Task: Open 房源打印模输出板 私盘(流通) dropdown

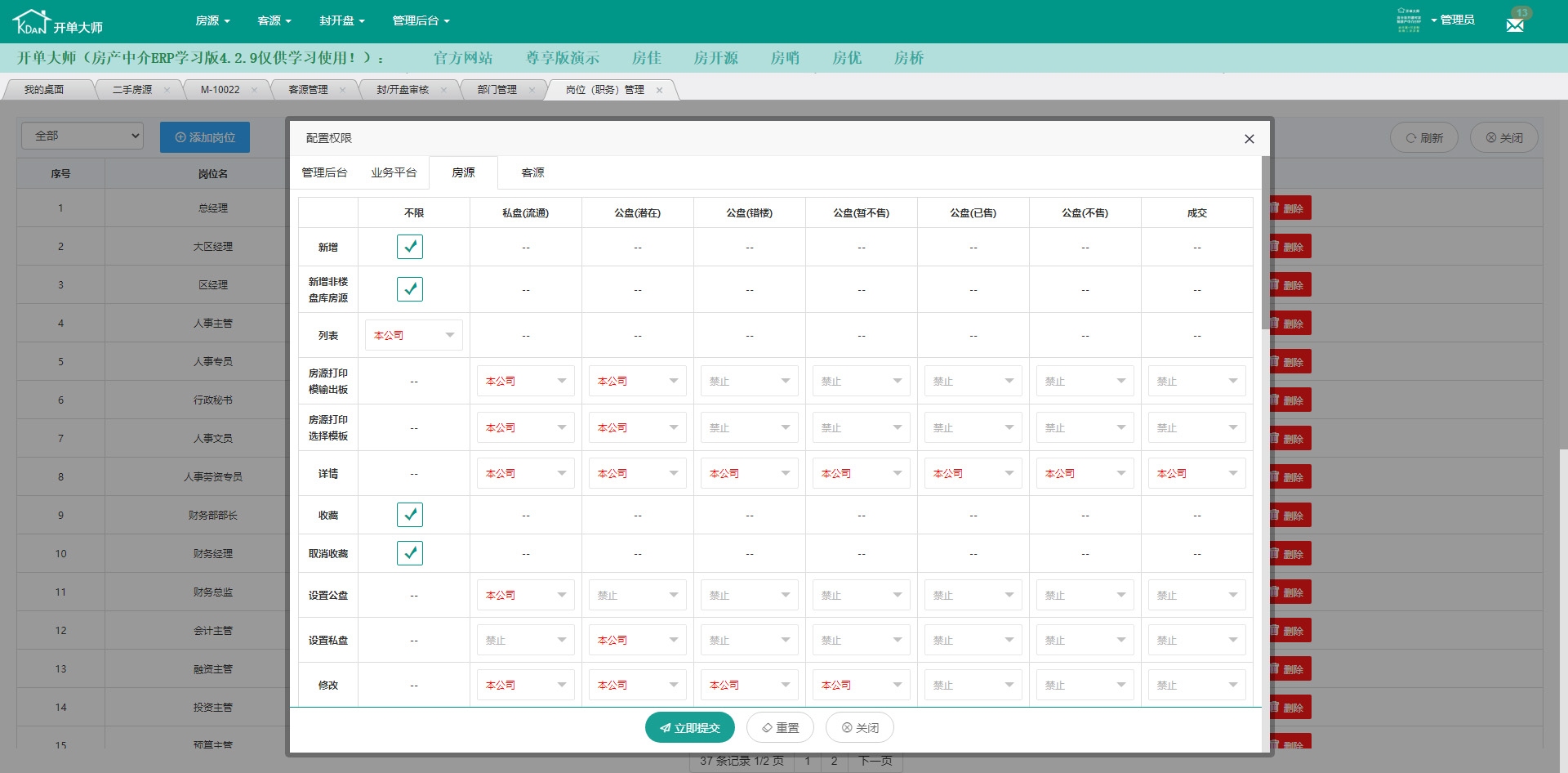Action: click(x=526, y=381)
